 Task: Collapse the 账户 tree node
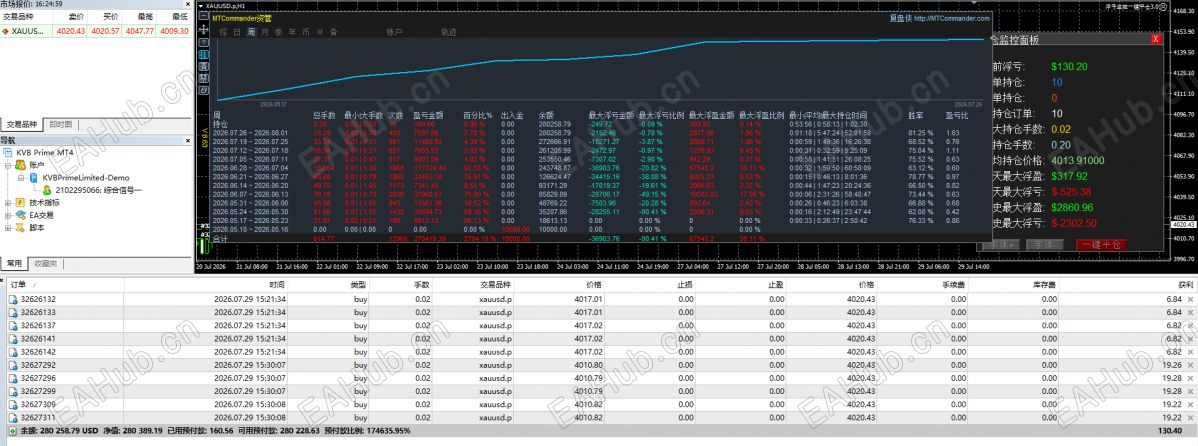coord(8,165)
